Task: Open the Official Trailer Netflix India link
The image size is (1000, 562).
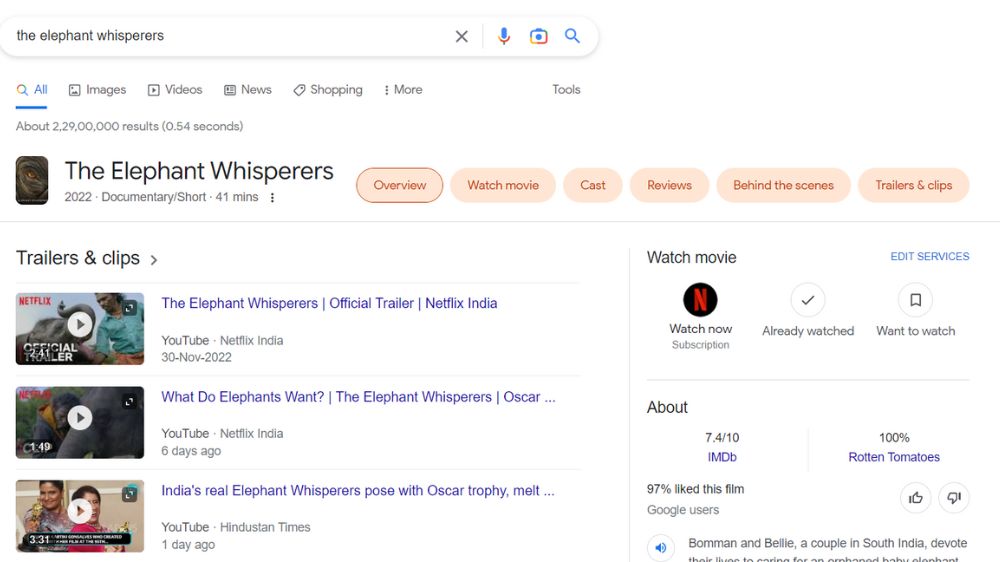Action: 329,304
